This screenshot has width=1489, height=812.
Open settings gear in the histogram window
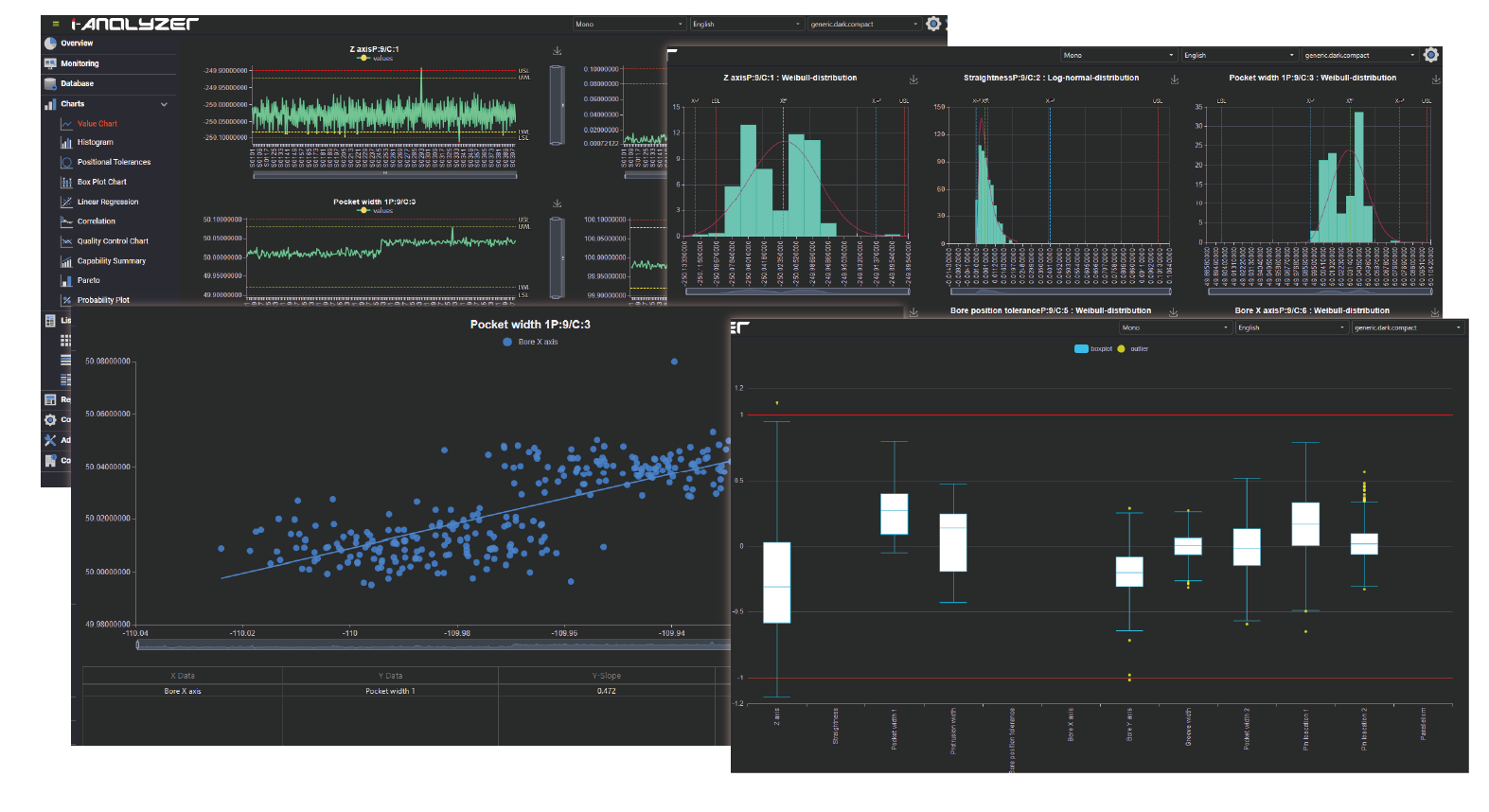pyautogui.click(x=1430, y=55)
